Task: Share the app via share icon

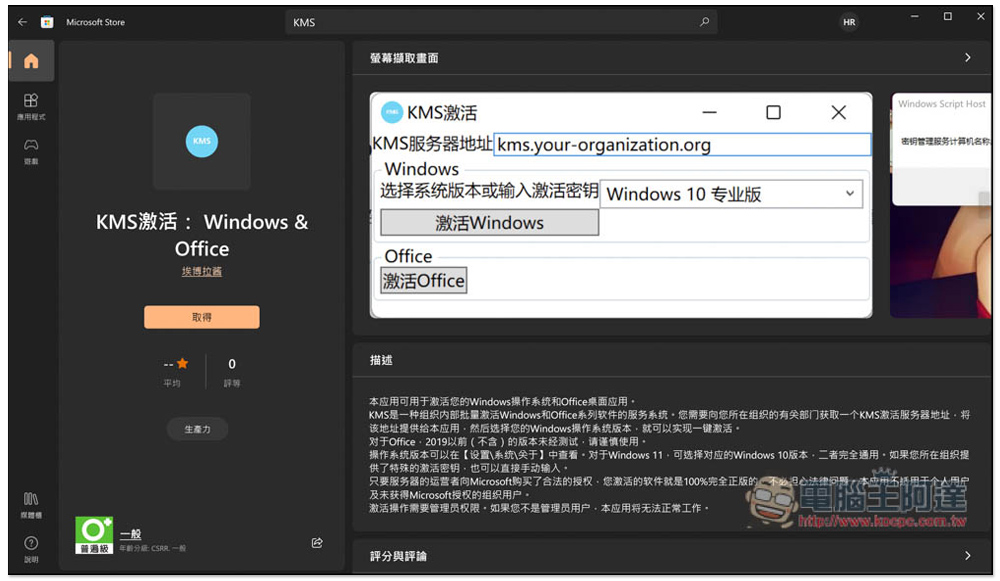Action: pyautogui.click(x=317, y=543)
